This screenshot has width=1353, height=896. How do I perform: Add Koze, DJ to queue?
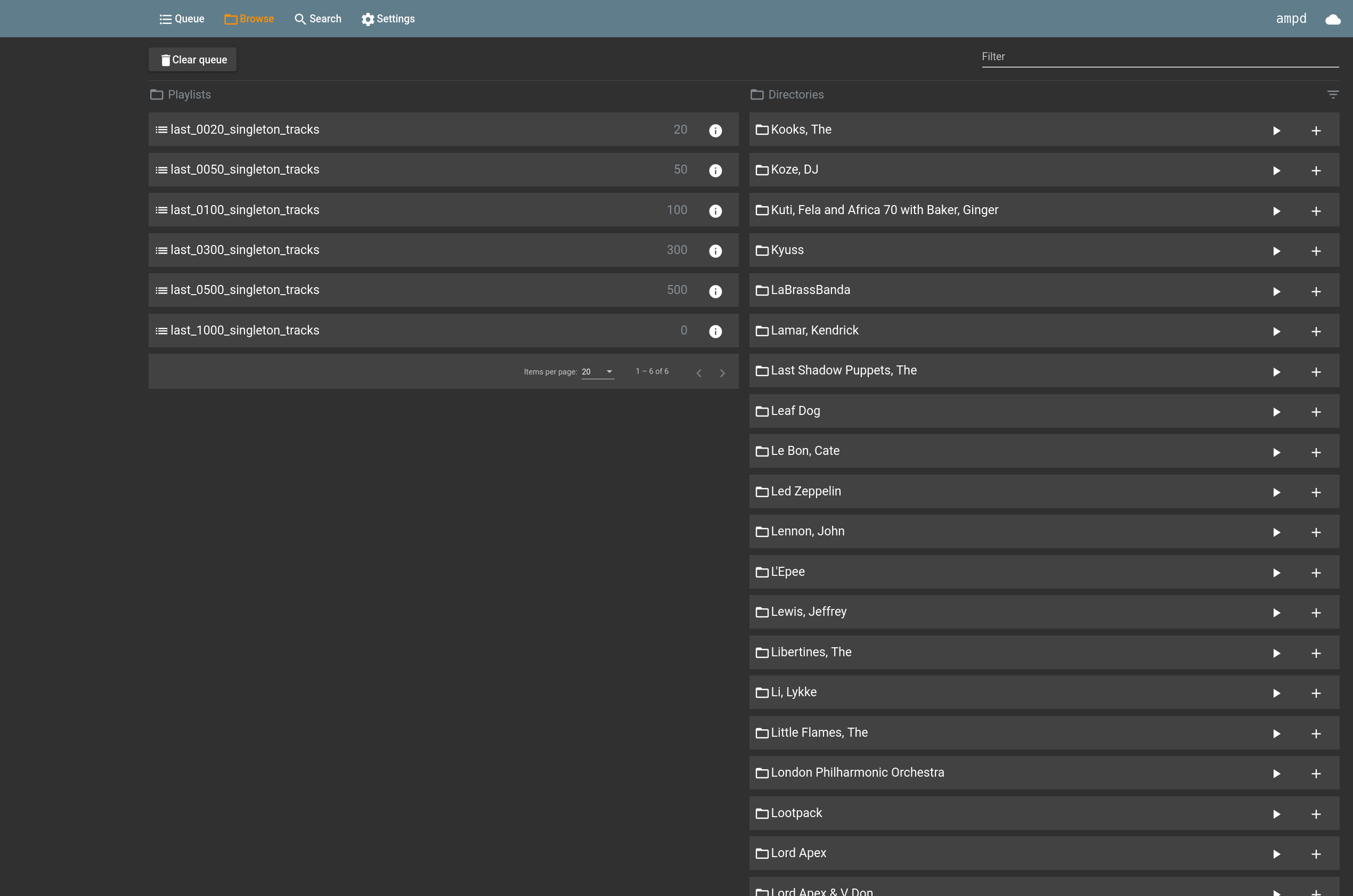pyautogui.click(x=1316, y=170)
